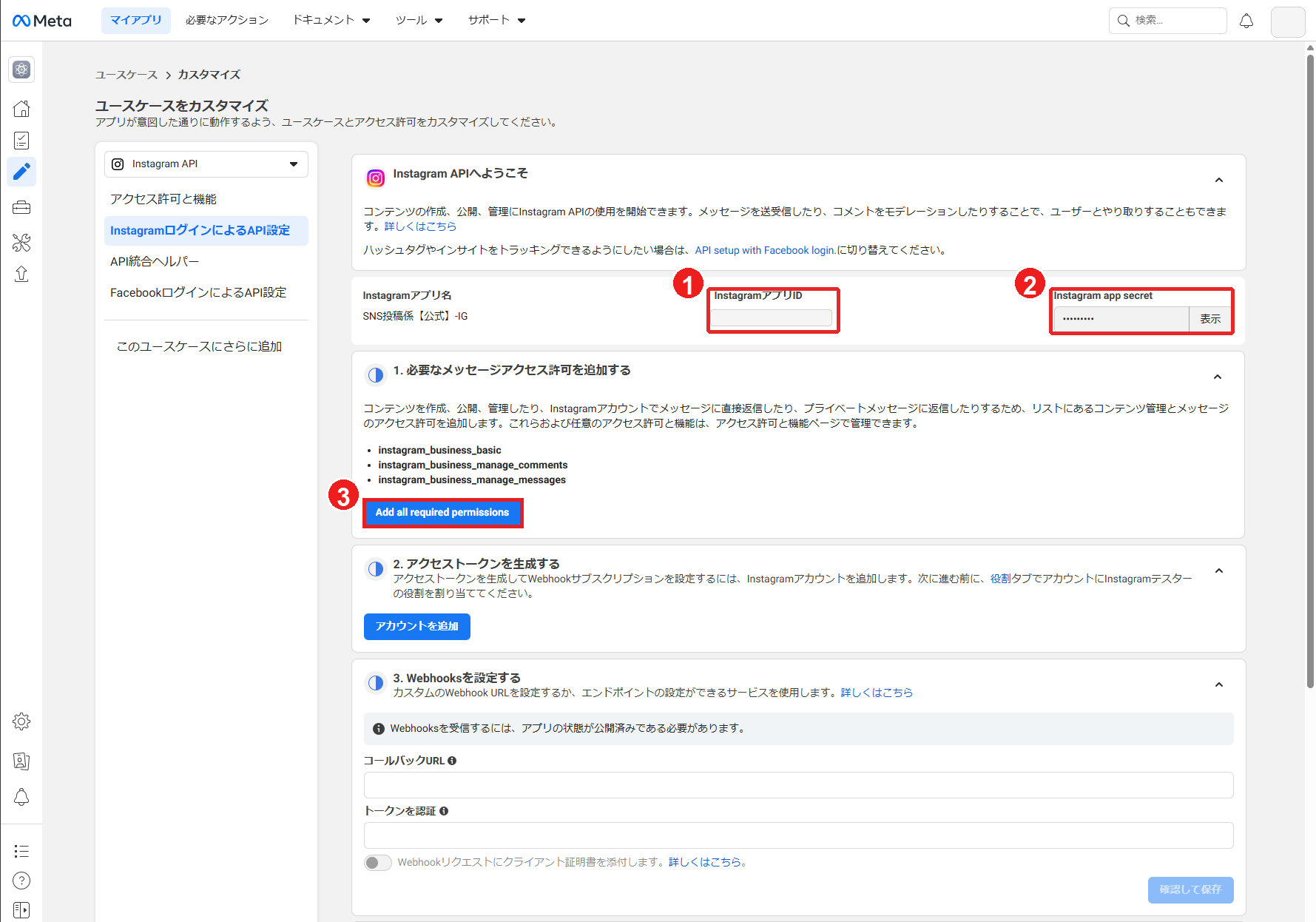Viewport: 1316px width, 922px height.
Task: Open 詳しくはこちら link in Webhooks section
Action: (x=877, y=693)
